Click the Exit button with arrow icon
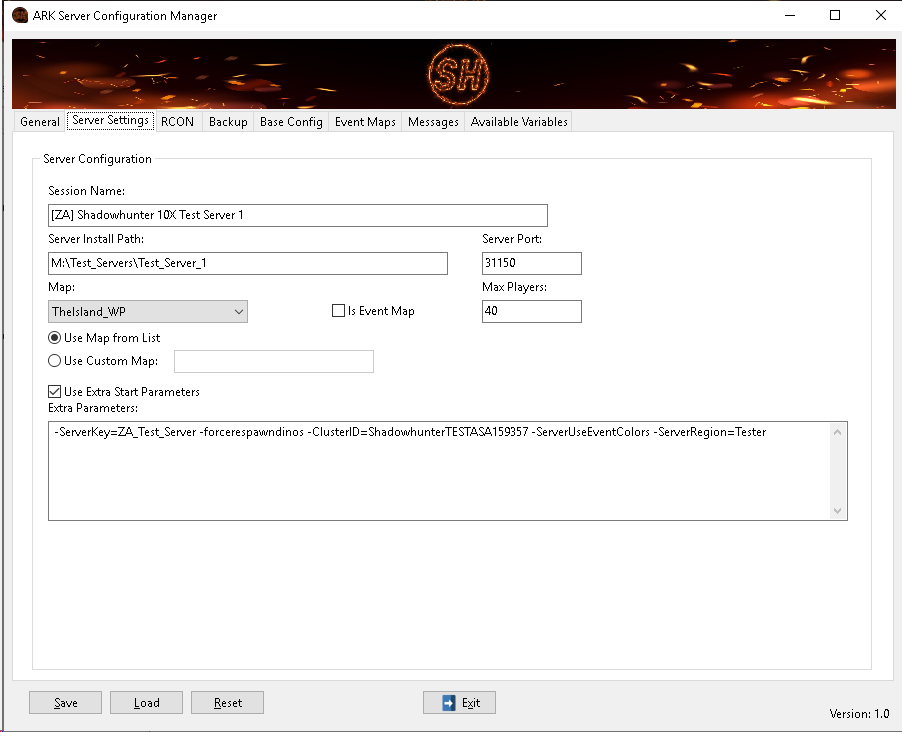Image resolution: width=902 pixels, height=732 pixels. pos(459,703)
